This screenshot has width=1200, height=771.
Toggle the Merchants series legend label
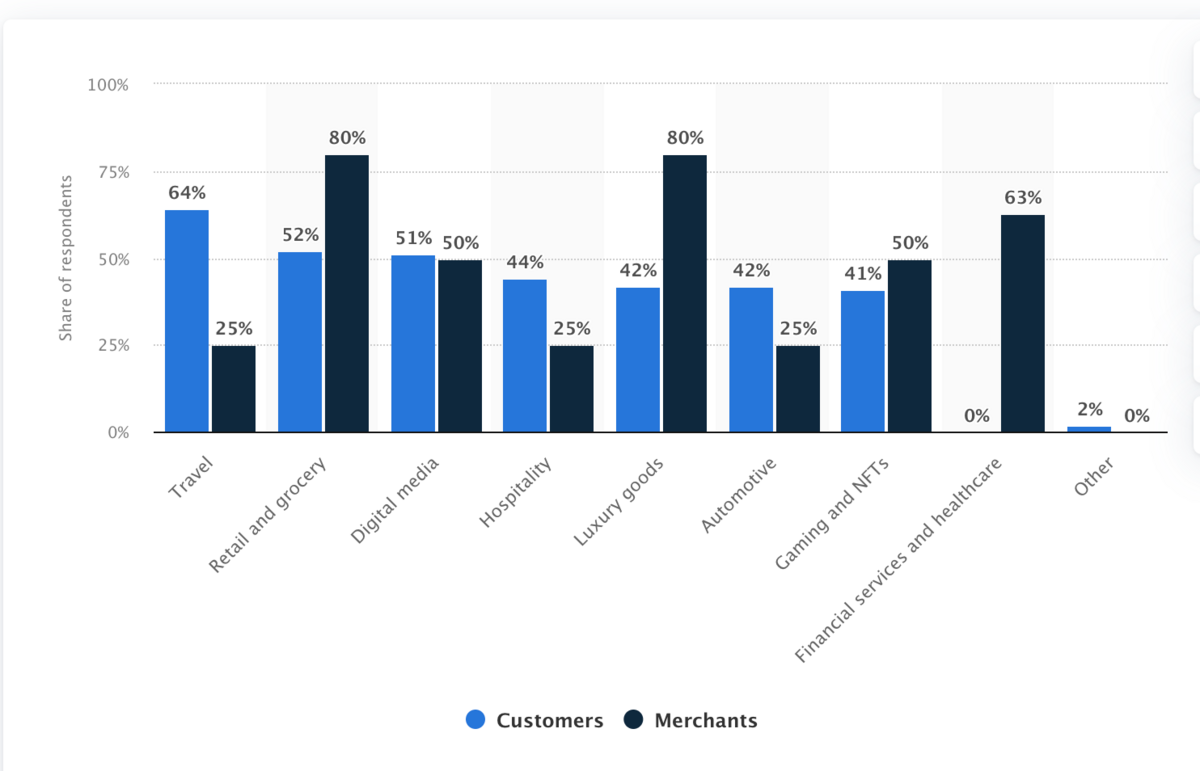point(705,720)
